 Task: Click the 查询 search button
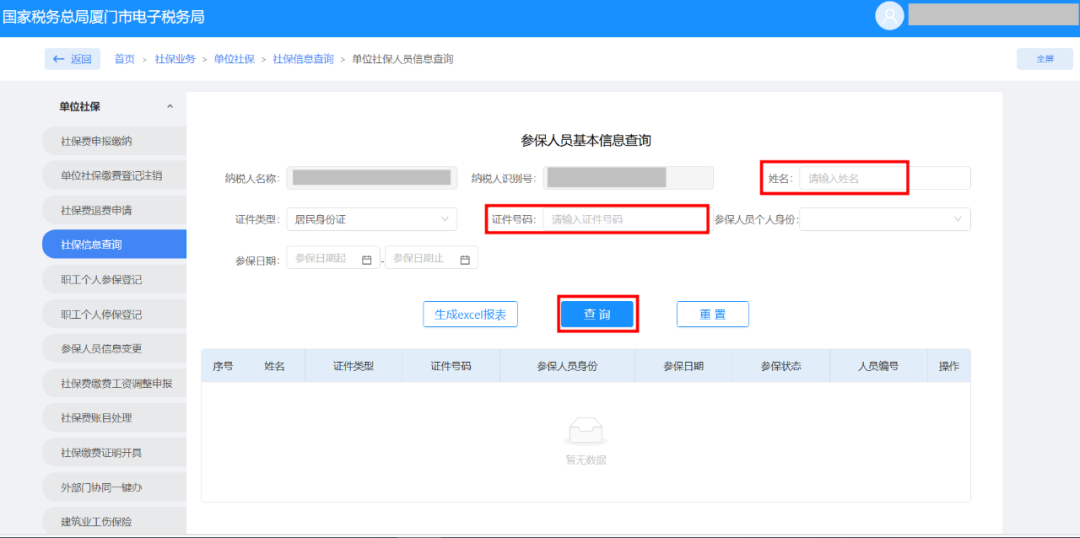click(x=597, y=314)
